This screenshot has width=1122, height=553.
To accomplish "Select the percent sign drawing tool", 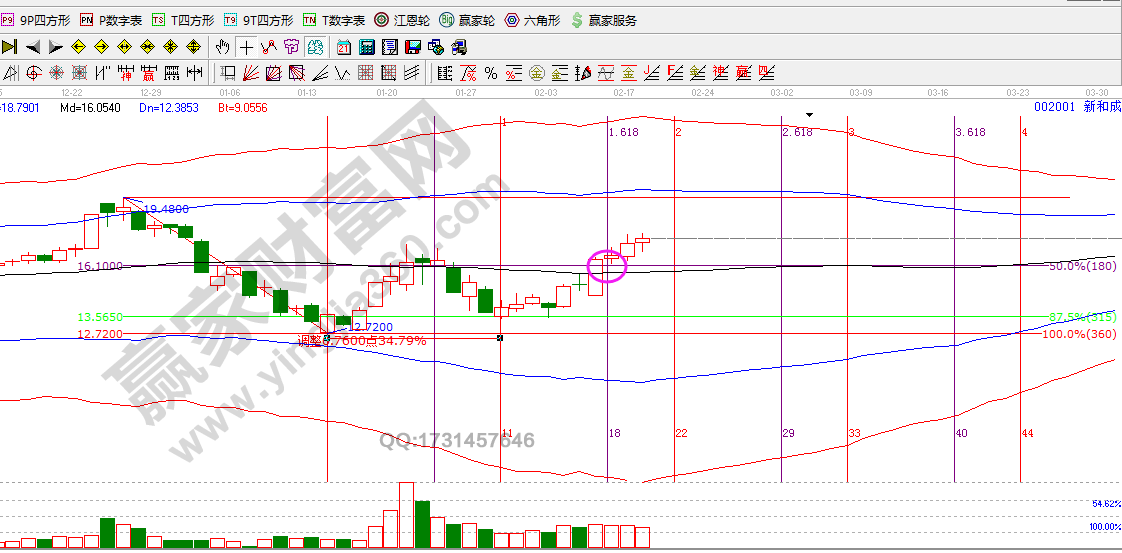I will (491, 72).
